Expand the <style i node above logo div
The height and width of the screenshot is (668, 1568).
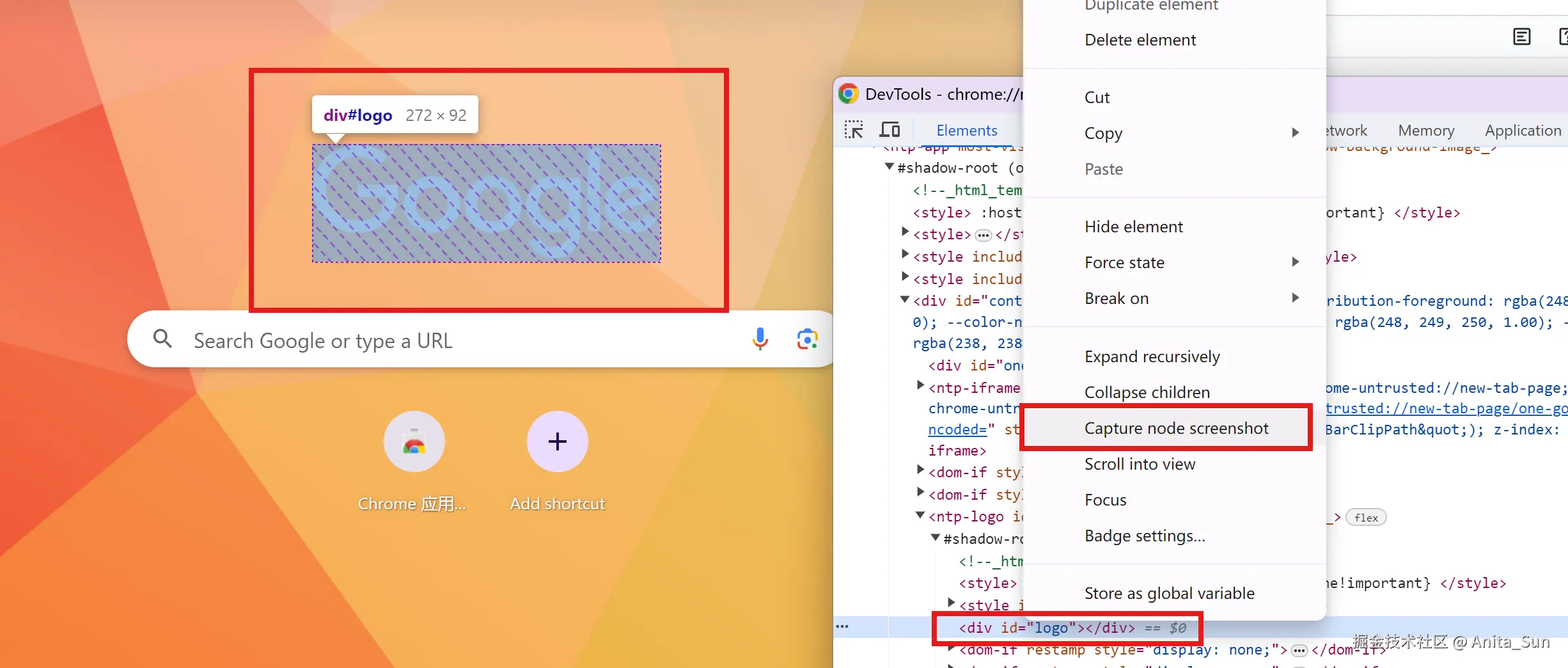click(951, 603)
